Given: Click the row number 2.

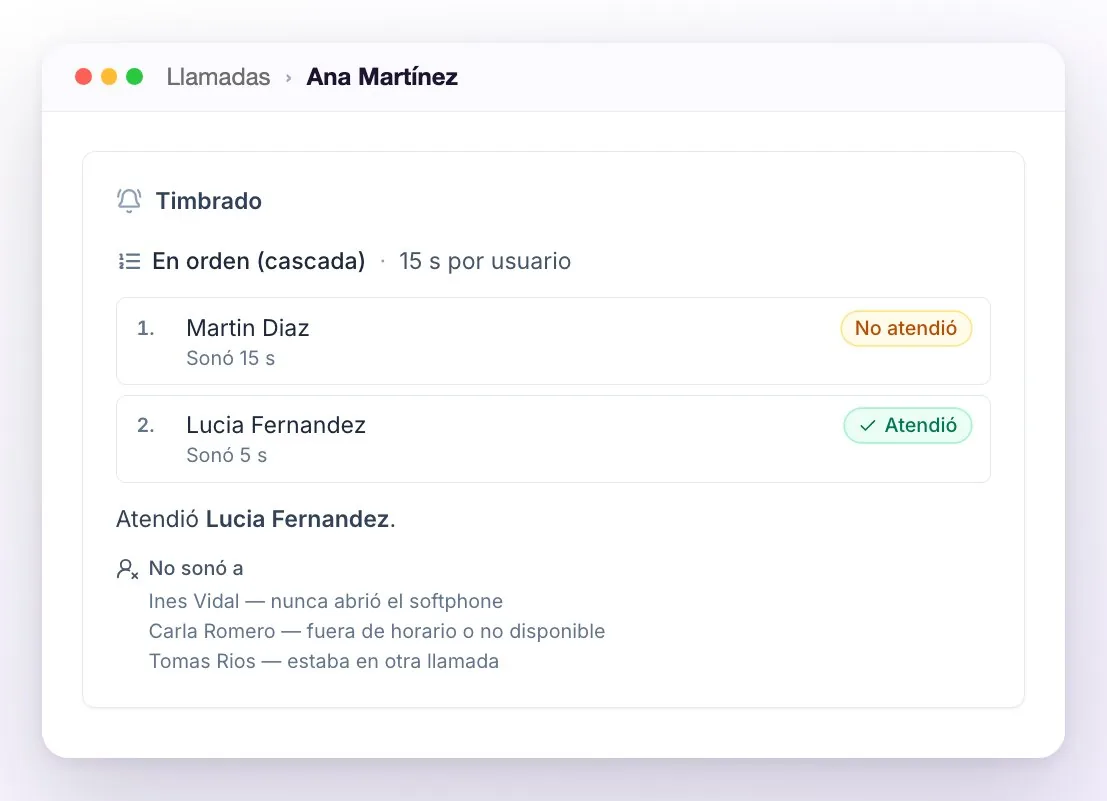Looking at the screenshot, I should click(x=145, y=425).
